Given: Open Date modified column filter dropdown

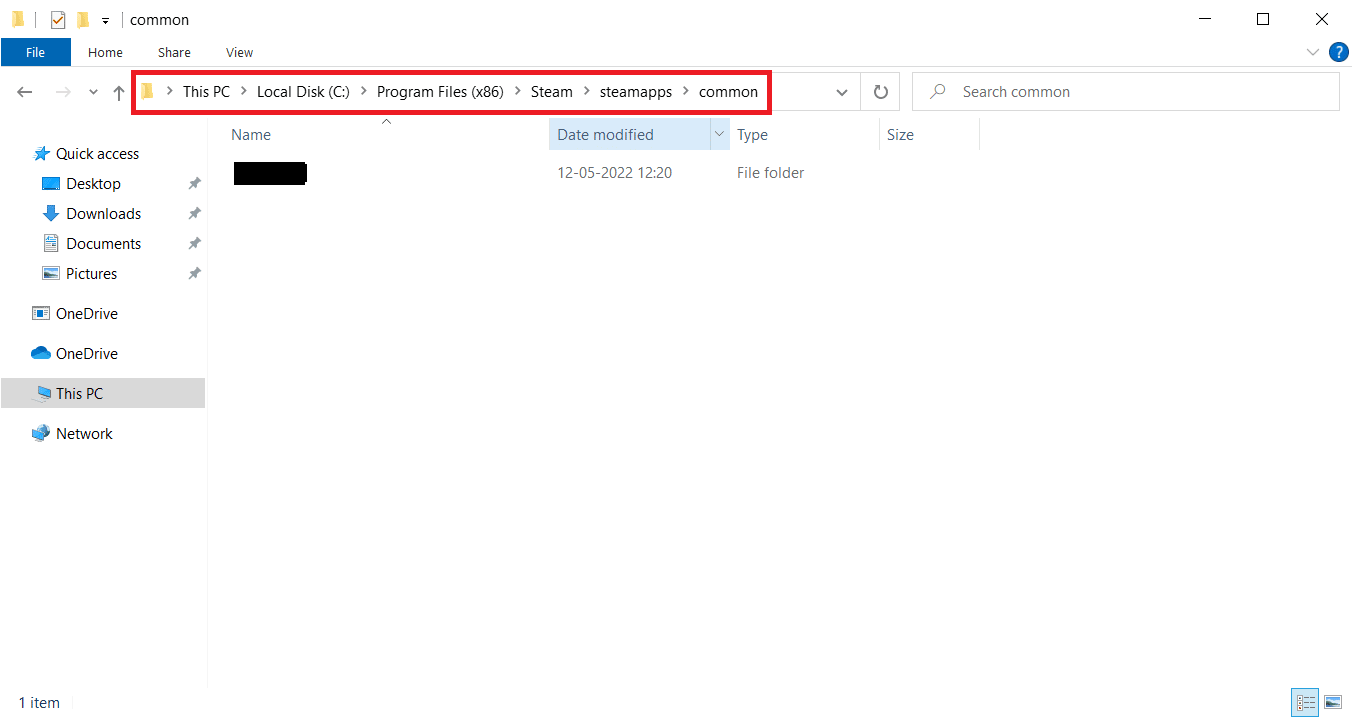Looking at the screenshot, I should click(719, 135).
